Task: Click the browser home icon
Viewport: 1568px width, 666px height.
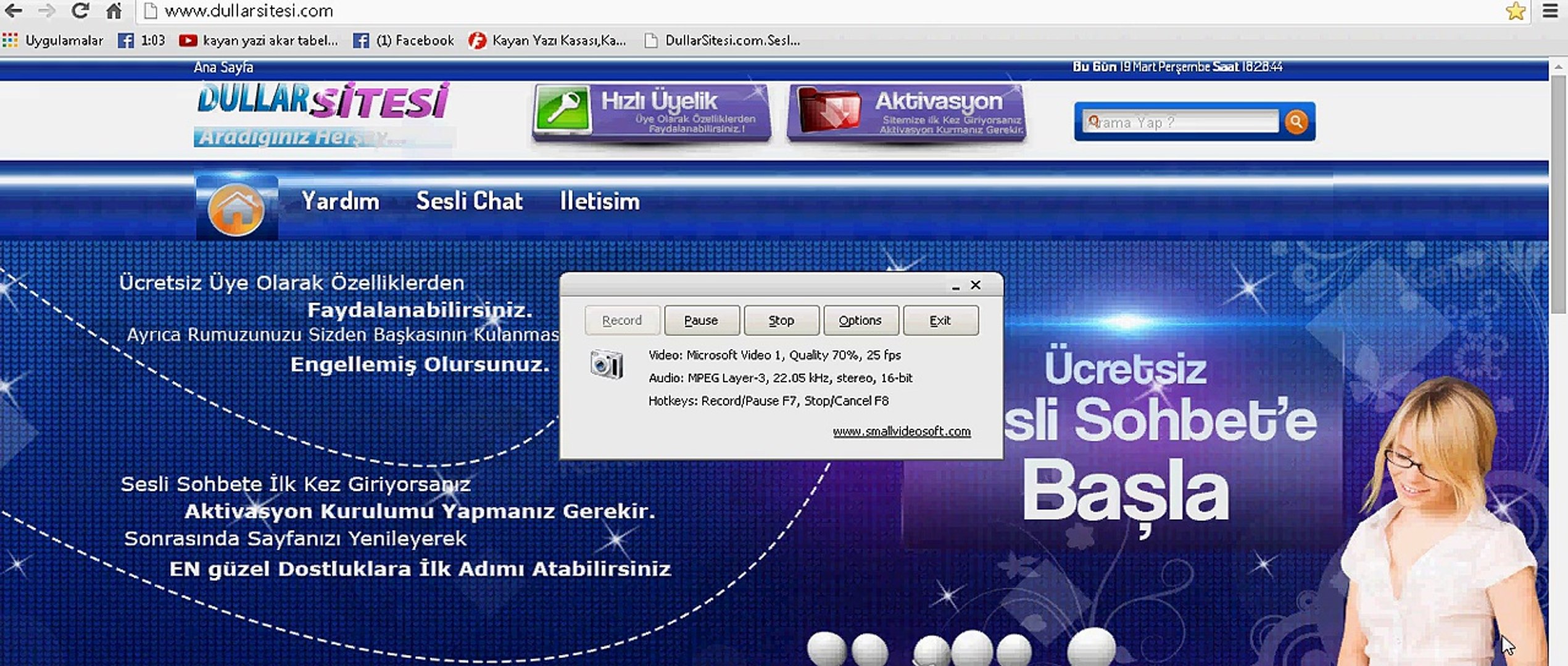Action: [x=114, y=10]
